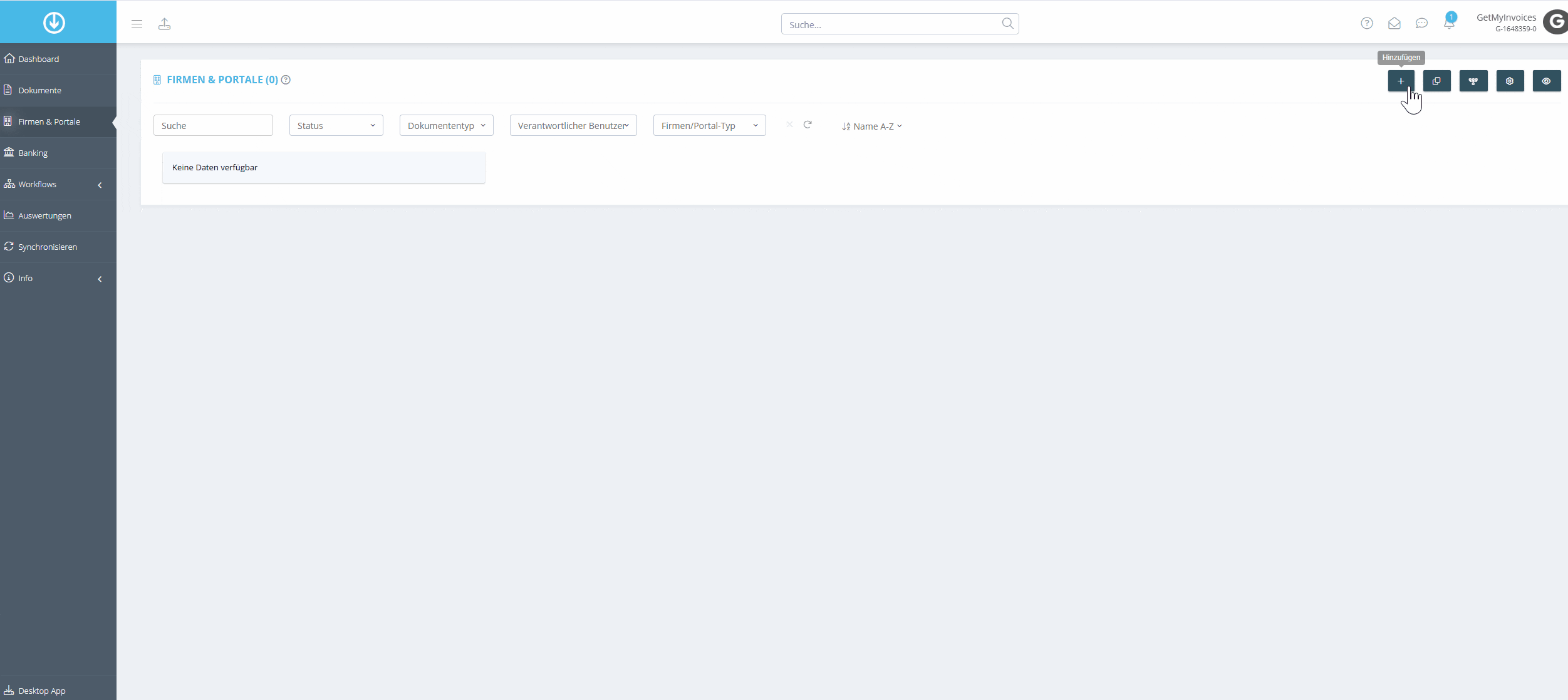
Task: Click the help icon next to Firmen & Portale title
Action: point(286,80)
